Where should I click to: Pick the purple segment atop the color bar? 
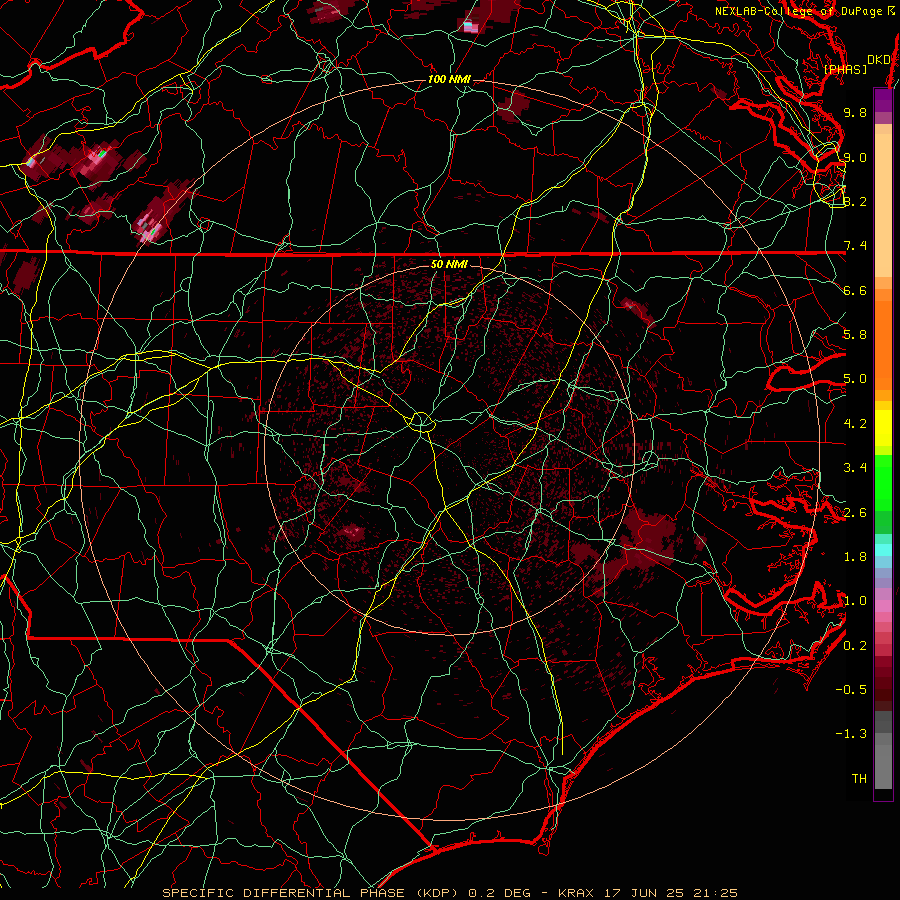883,100
